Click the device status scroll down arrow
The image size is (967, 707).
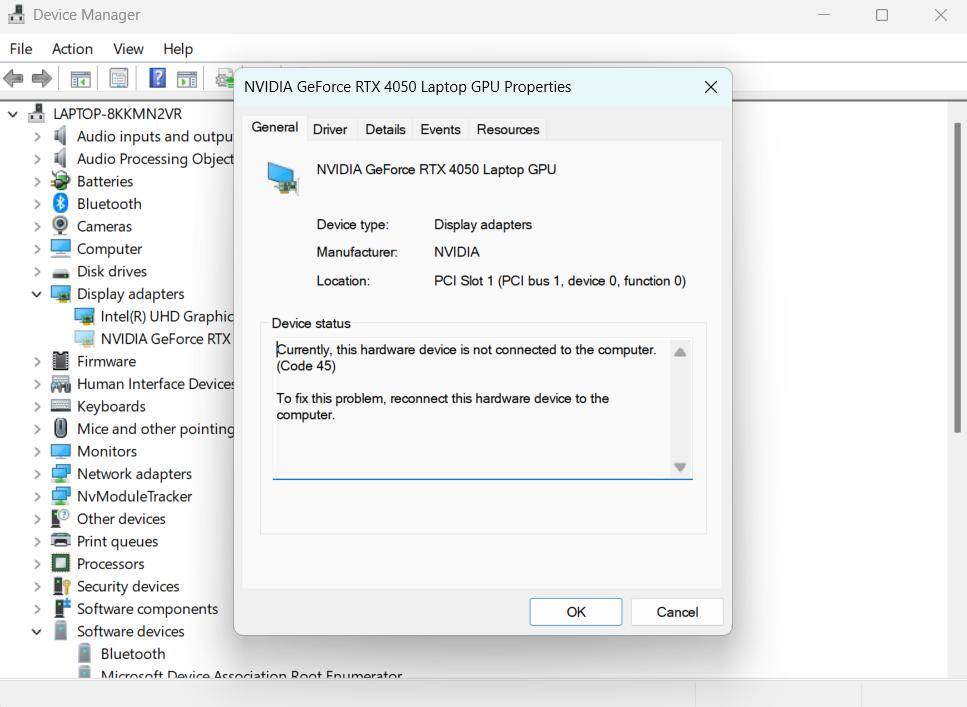point(680,467)
